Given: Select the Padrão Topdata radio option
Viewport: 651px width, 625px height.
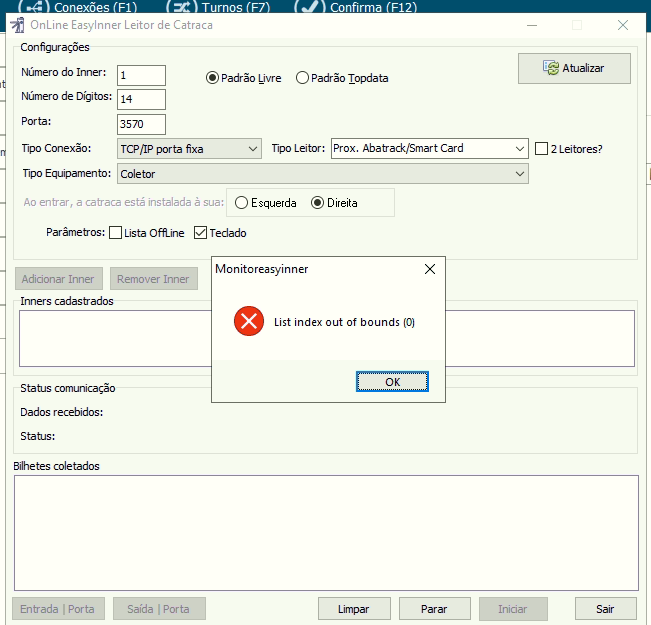Looking at the screenshot, I should 302,78.
